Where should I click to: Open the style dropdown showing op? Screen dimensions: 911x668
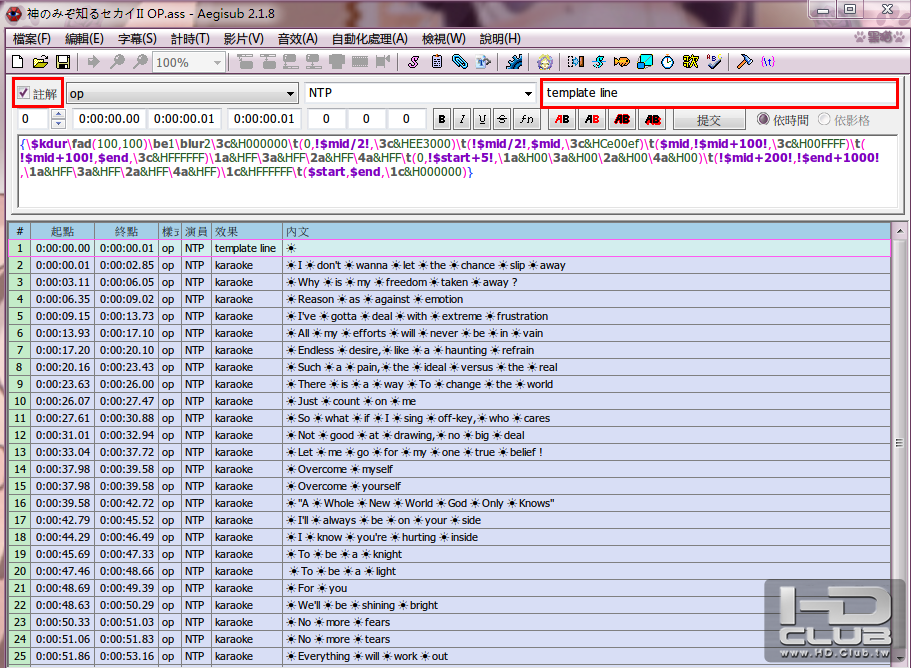[182, 93]
